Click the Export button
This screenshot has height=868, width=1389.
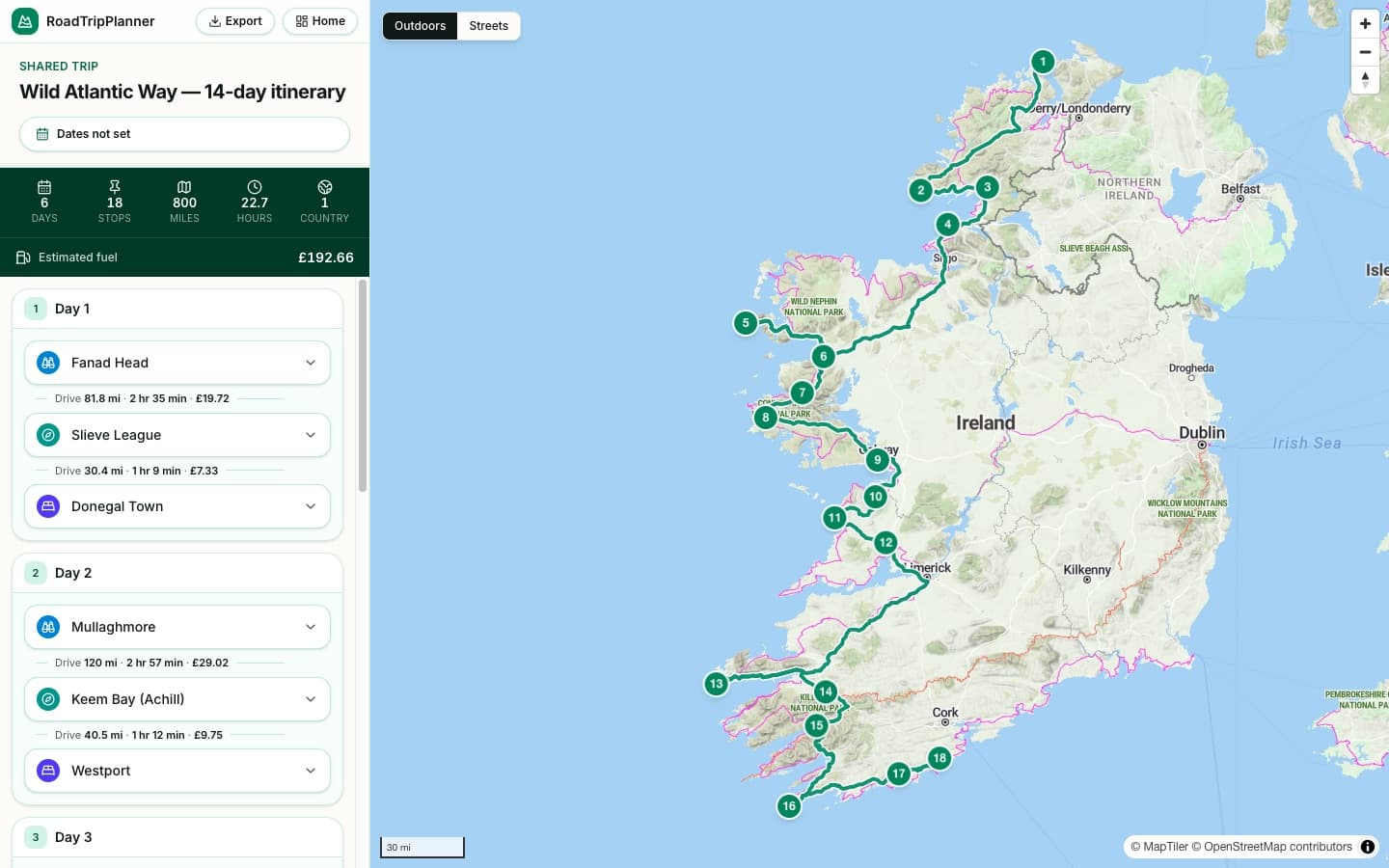(235, 21)
